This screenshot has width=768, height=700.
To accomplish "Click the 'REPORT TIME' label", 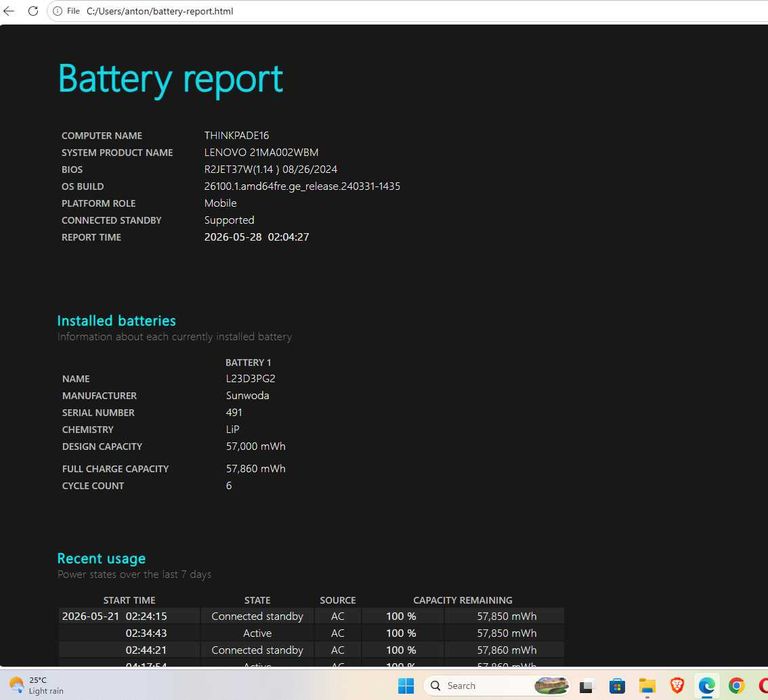I will coord(91,238).
